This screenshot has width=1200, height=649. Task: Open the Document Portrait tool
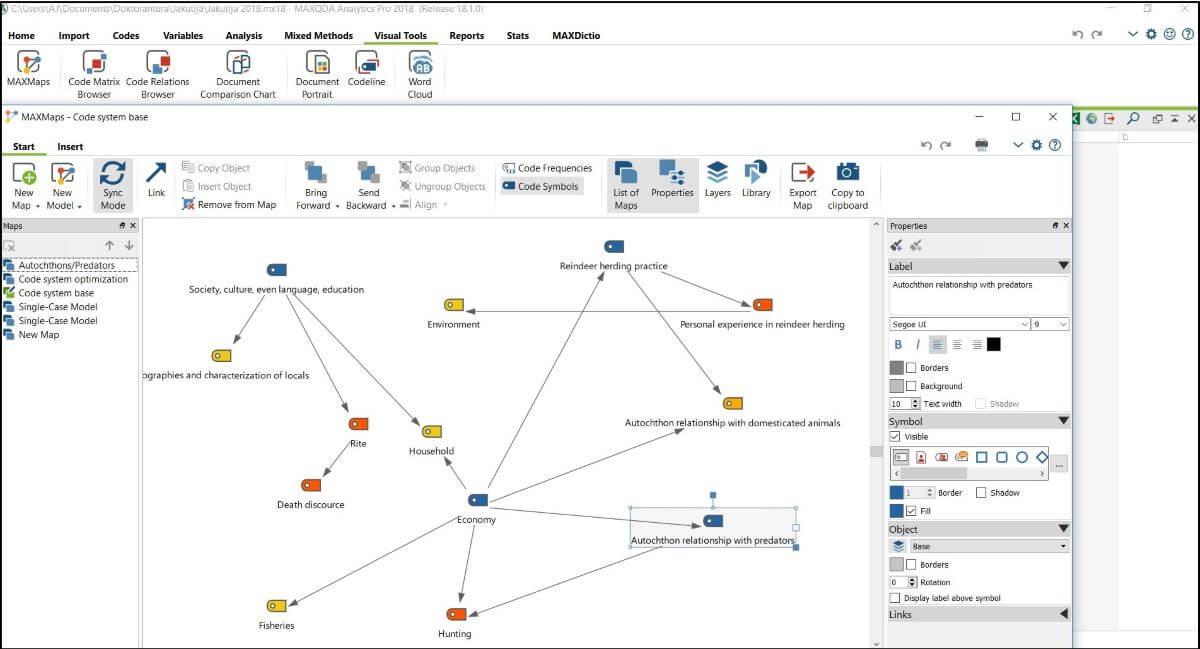[x=317, y=64]
